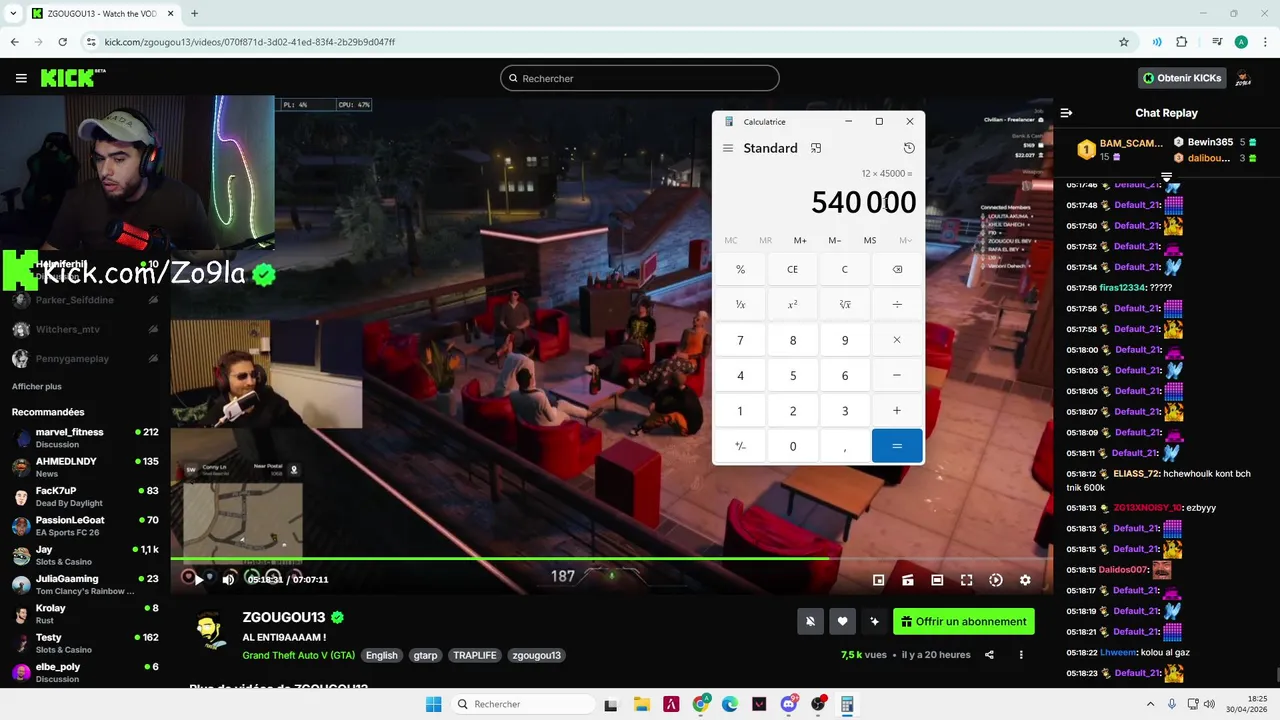Open browser tab search dropdown arrow

14,13
